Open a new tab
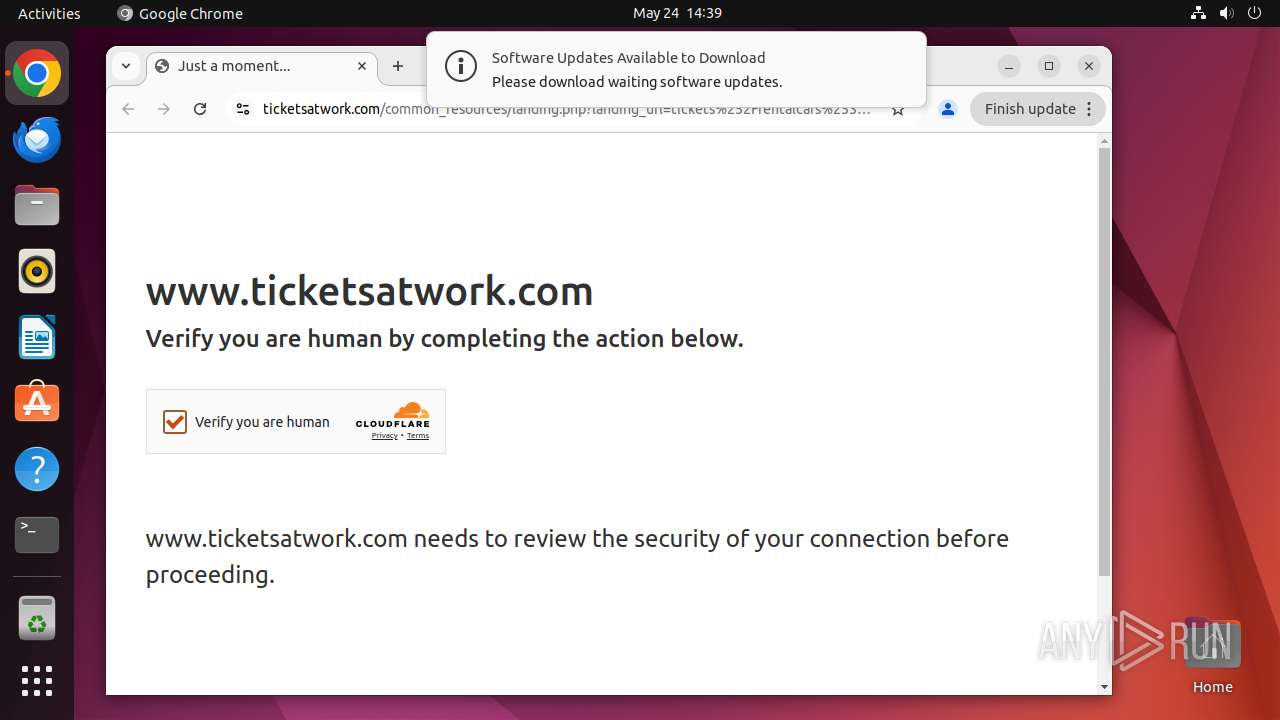 pos(398,66)
